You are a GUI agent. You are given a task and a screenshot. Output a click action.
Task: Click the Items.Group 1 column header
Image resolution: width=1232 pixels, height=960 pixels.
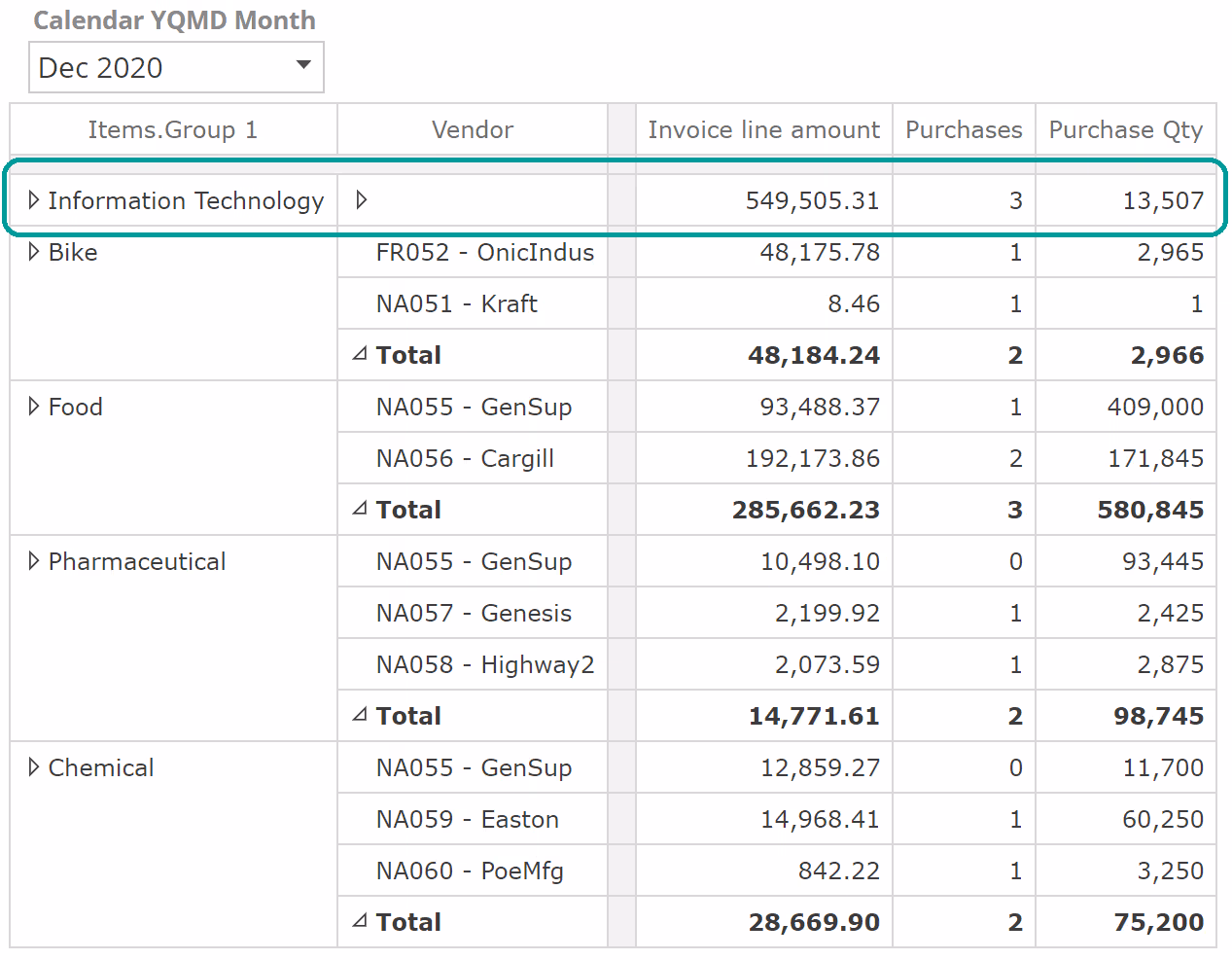173,129
